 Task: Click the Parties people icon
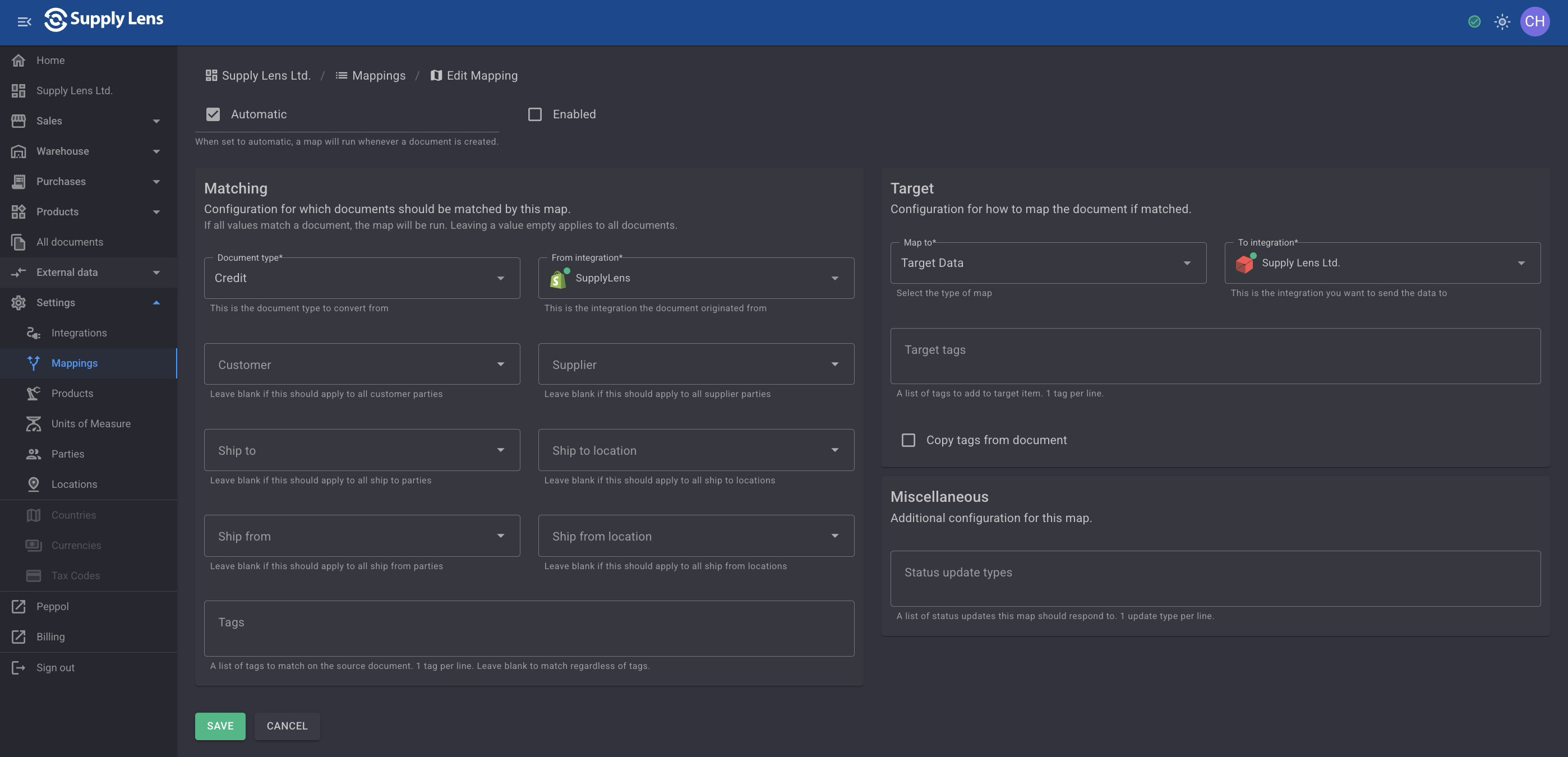coord(34,454)
